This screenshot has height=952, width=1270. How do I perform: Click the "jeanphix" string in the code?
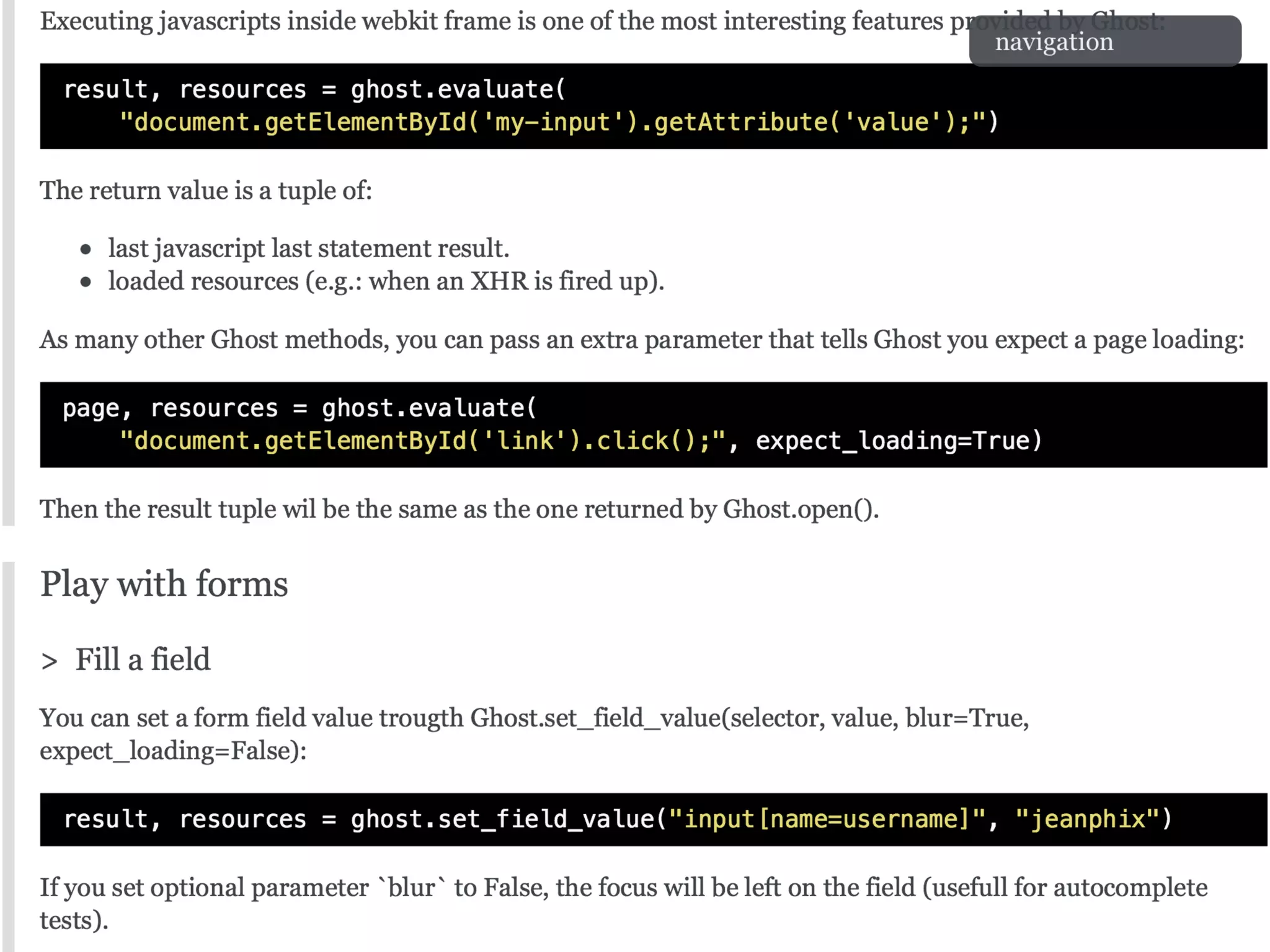(x=1087, y=819)
